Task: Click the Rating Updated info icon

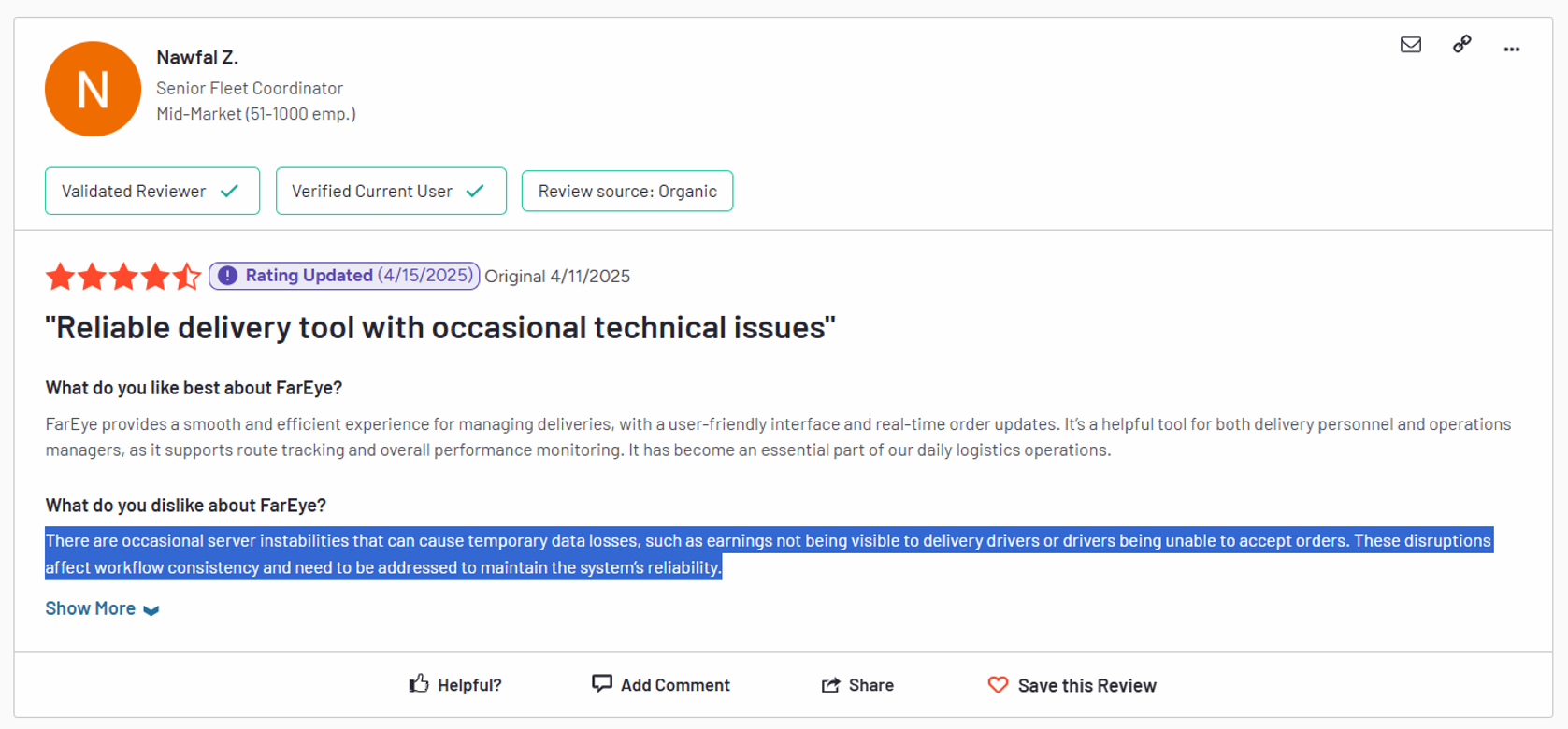Action: pos(227,276)
